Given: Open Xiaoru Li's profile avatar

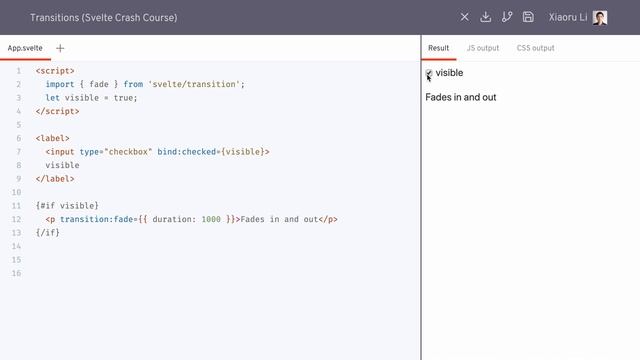Looking at the screenshot, I should (600, 18).
